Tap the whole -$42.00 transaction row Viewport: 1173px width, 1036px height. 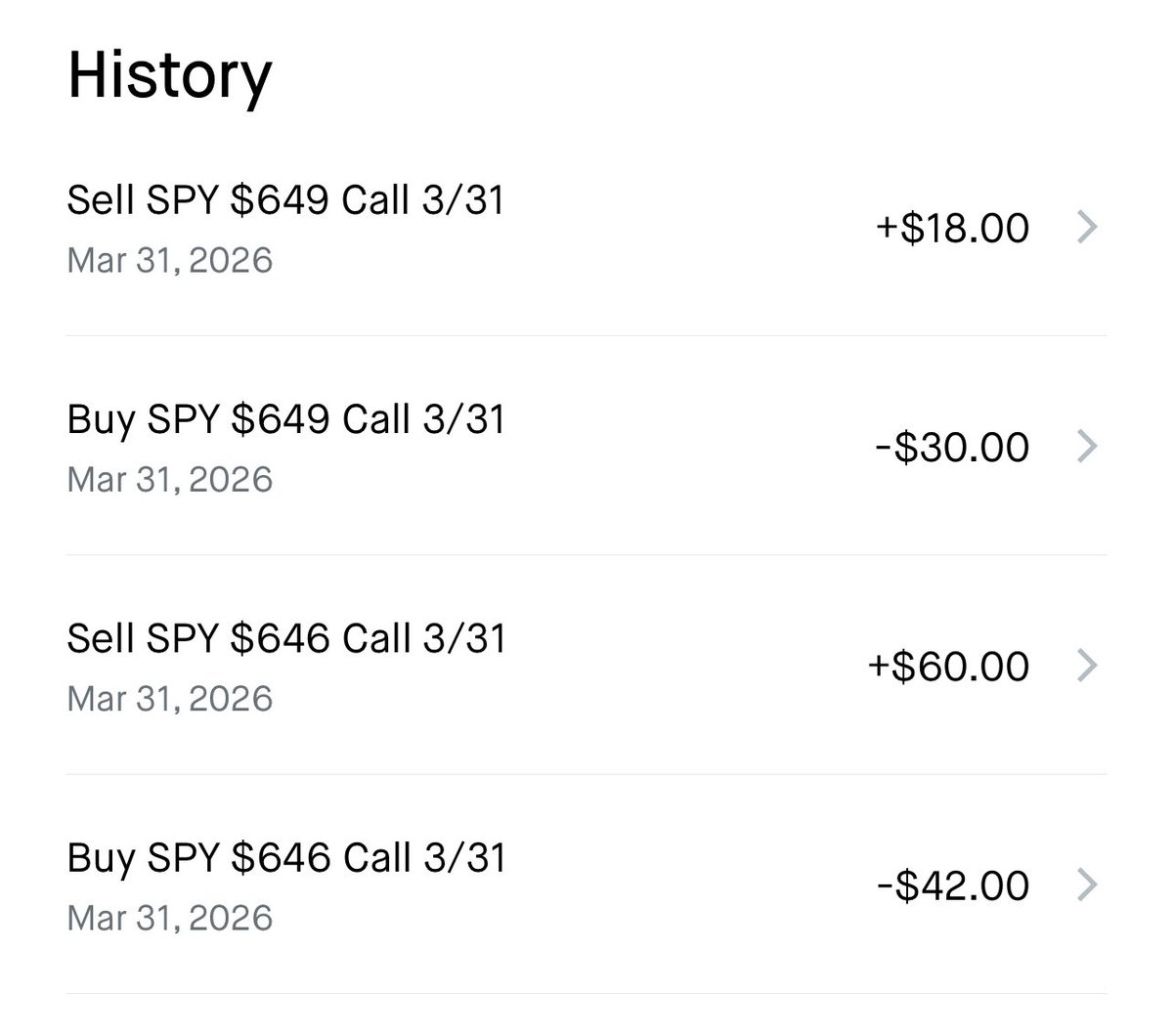click(x=586, y=885)
